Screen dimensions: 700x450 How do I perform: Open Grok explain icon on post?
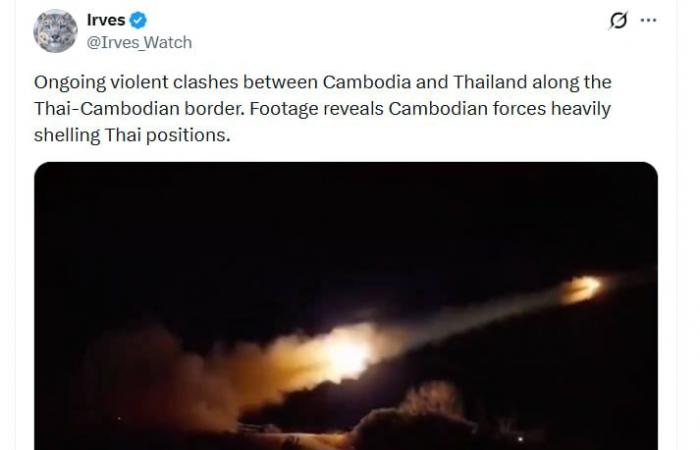tap(618, 20)
